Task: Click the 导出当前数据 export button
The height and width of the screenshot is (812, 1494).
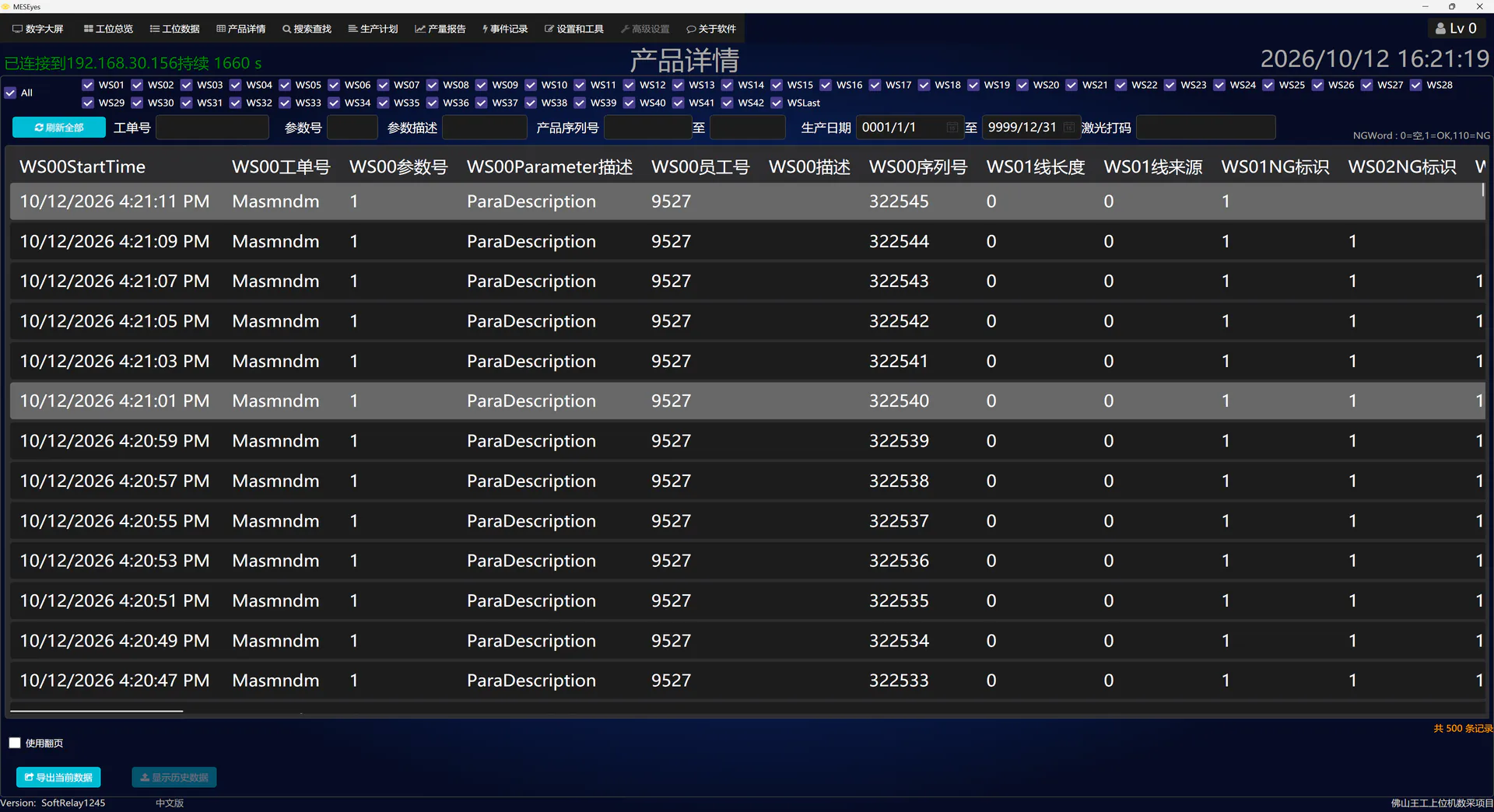Action: pos(58,777)
